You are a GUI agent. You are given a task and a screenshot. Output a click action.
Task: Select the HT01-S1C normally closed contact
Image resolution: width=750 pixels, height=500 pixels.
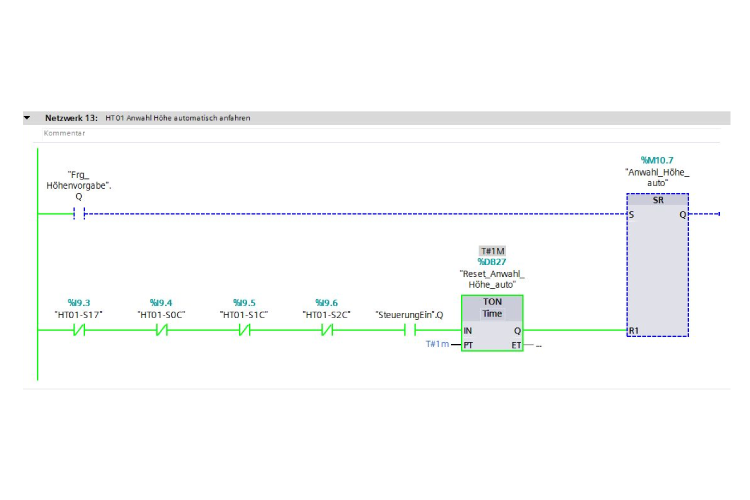[244, 330]
